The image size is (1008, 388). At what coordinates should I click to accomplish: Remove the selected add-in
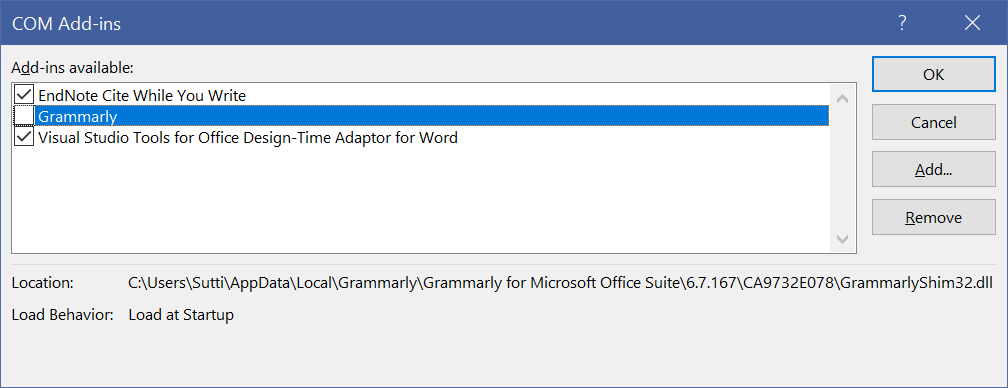click(933, 217)
